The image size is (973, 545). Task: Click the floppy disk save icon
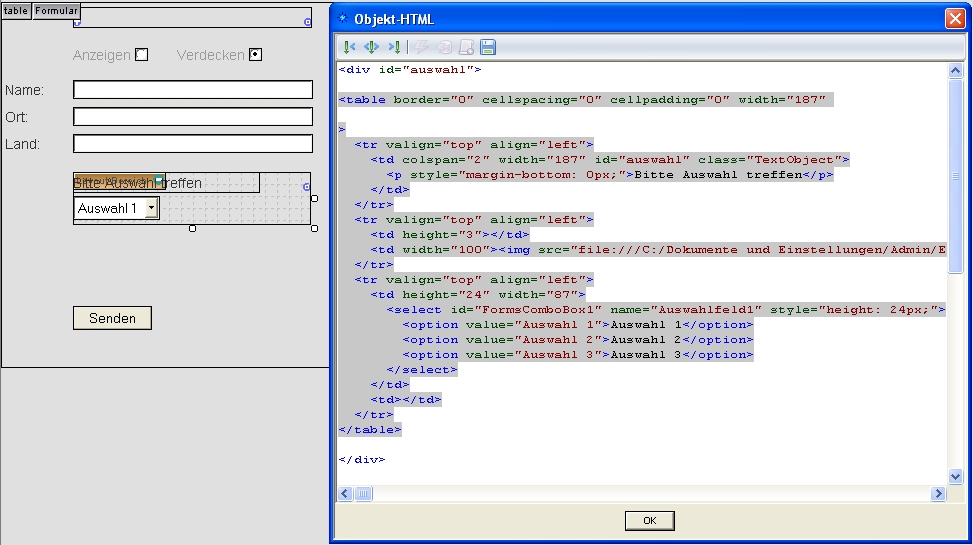pyautogui.click(x=488, y=47)
